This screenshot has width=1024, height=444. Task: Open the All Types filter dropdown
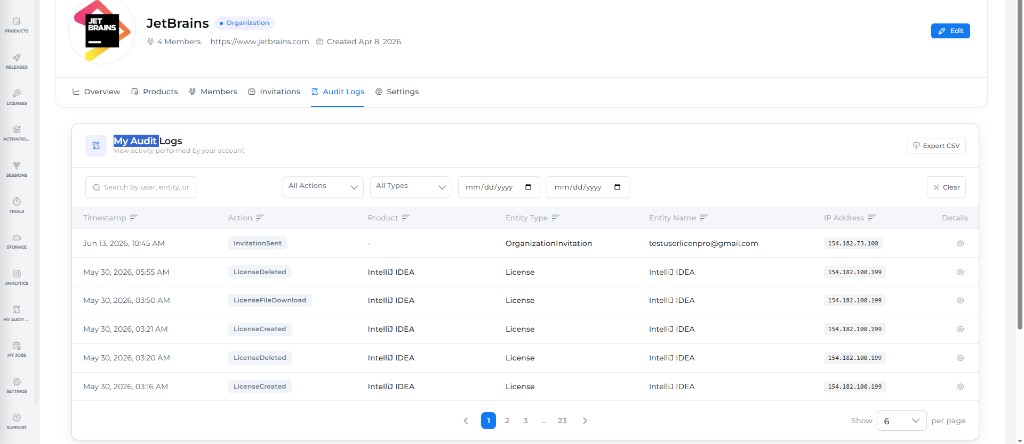click(x=411, y=187)
